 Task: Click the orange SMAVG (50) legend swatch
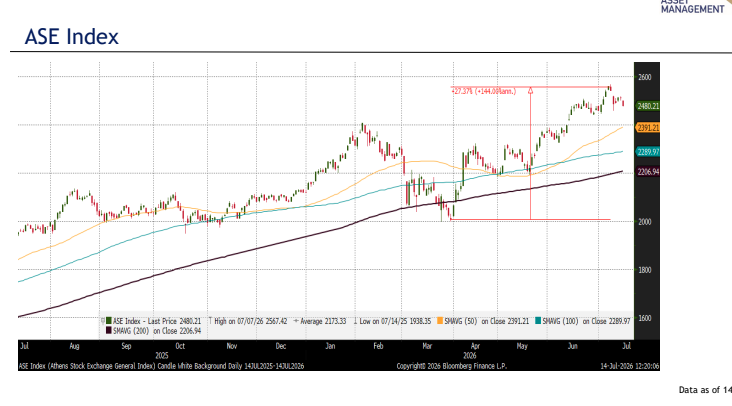coord(440,321)
